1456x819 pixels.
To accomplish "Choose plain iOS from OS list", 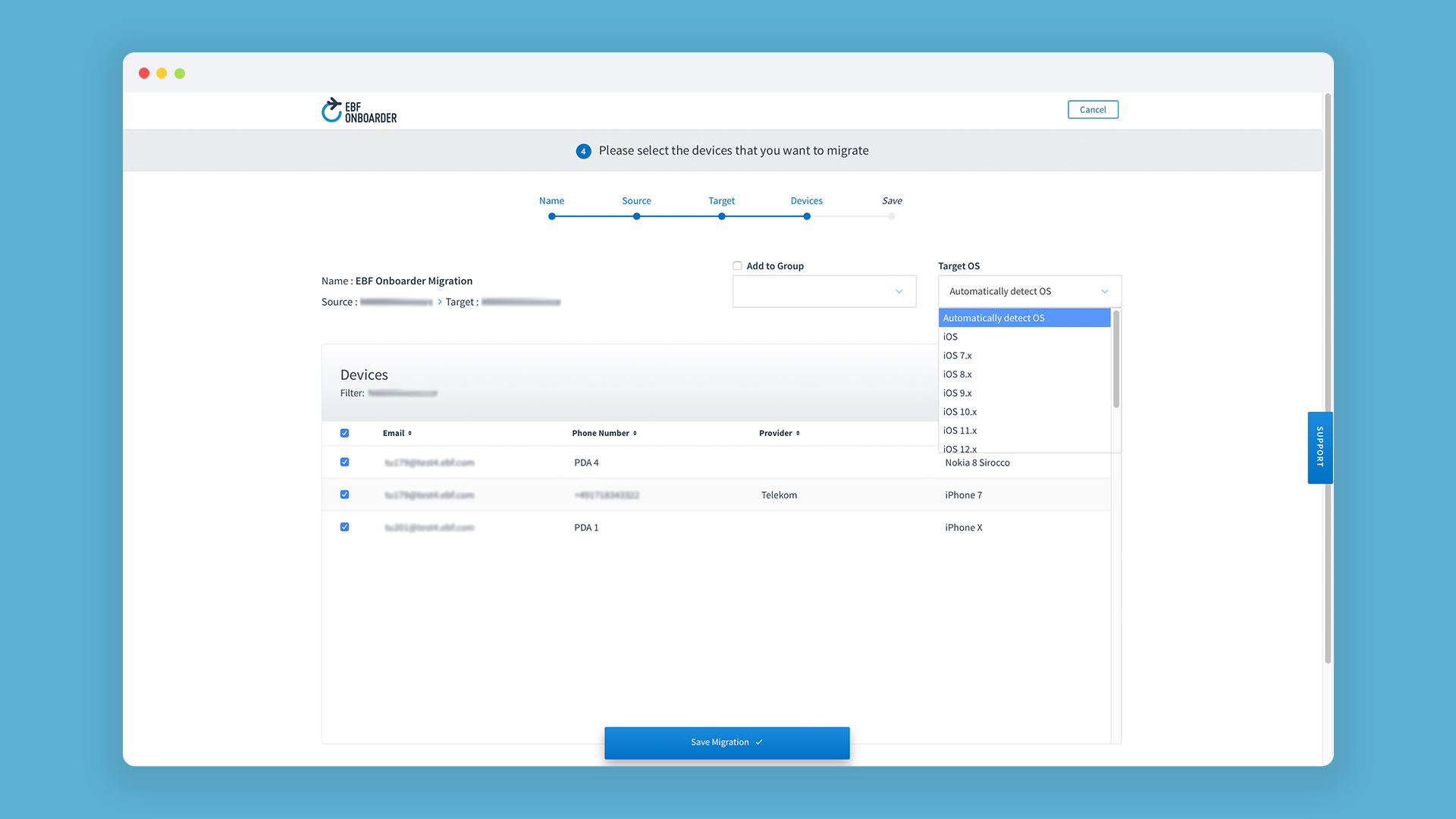I will click(1025, 337).
